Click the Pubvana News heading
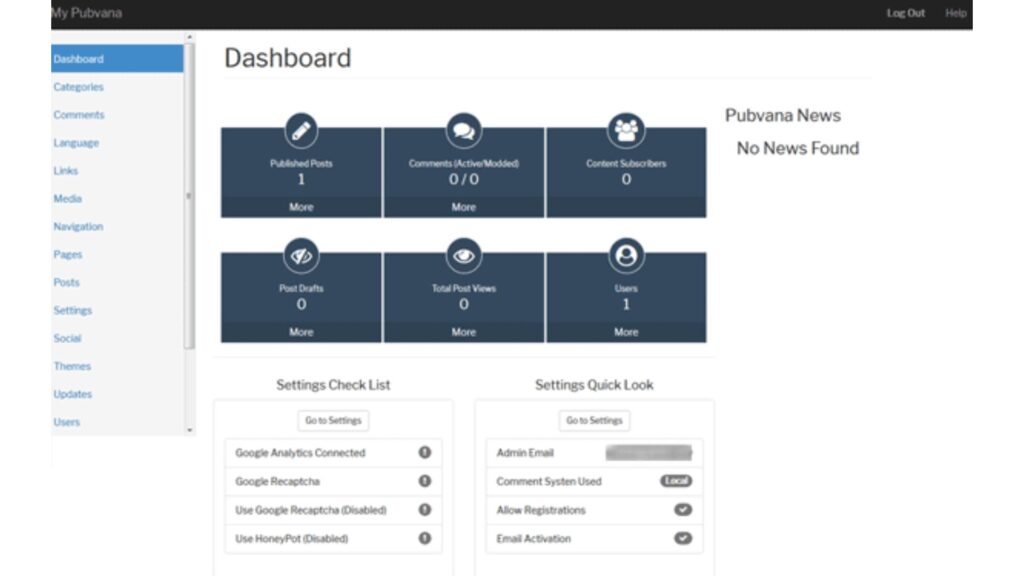The width and height of the screenshot is (1024, 576). (x=782, y=116)
